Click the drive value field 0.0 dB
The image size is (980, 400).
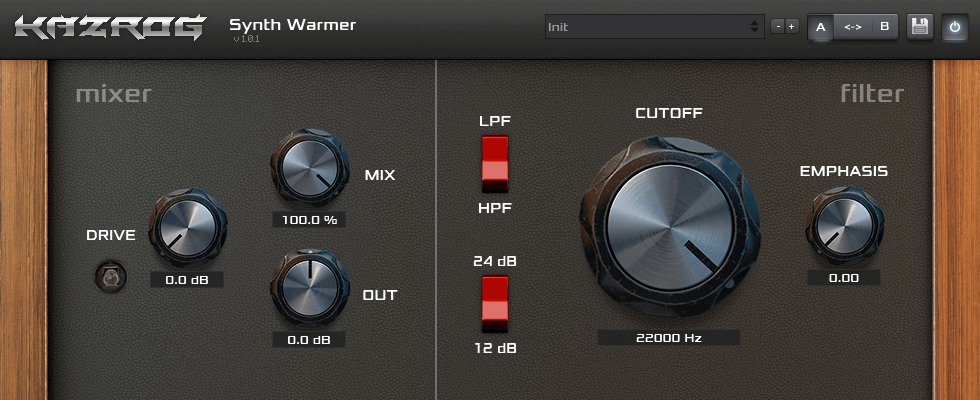click(x=187, y=280)
